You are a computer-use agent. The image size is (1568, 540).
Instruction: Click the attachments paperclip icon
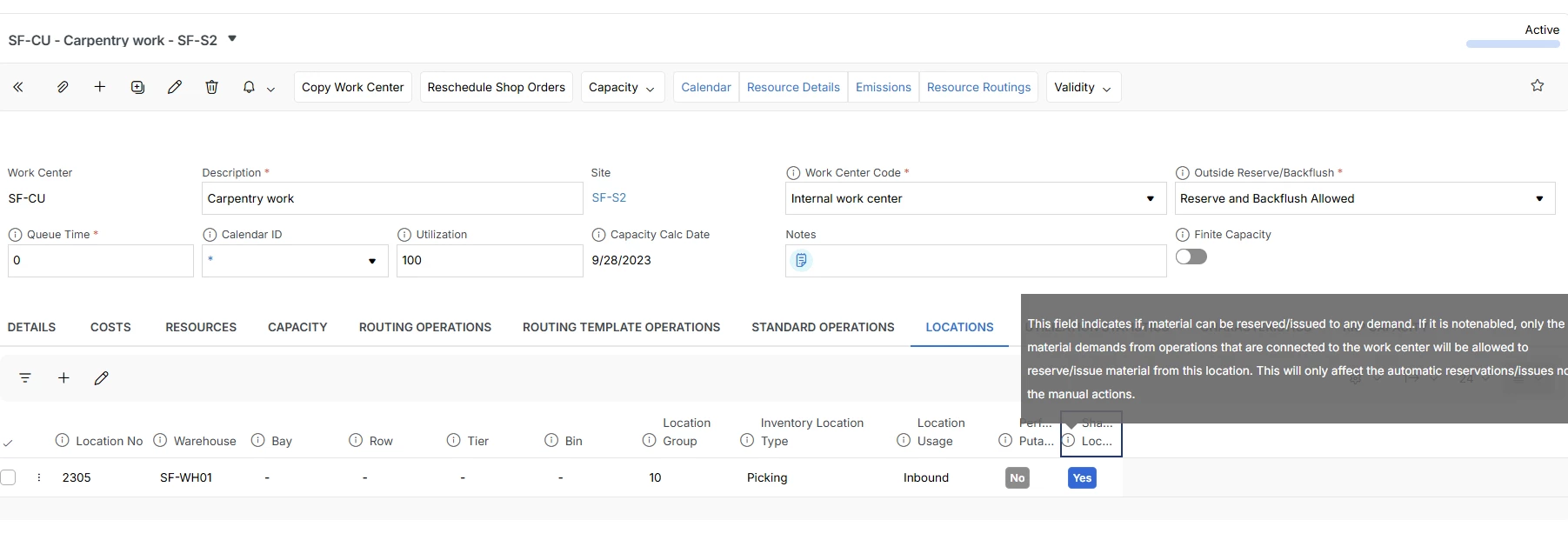(x=63, y=87)
